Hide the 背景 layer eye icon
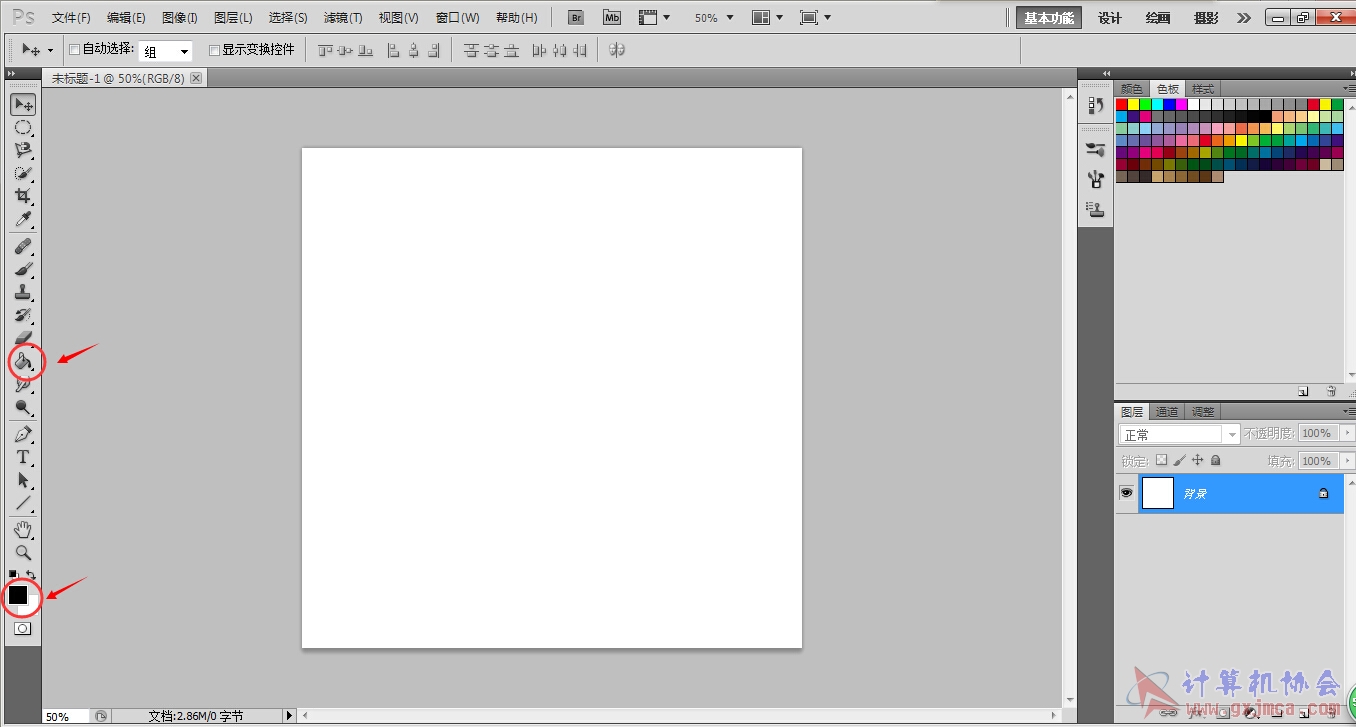Viewport: 1356px width, 727px height. [1126, 493]
